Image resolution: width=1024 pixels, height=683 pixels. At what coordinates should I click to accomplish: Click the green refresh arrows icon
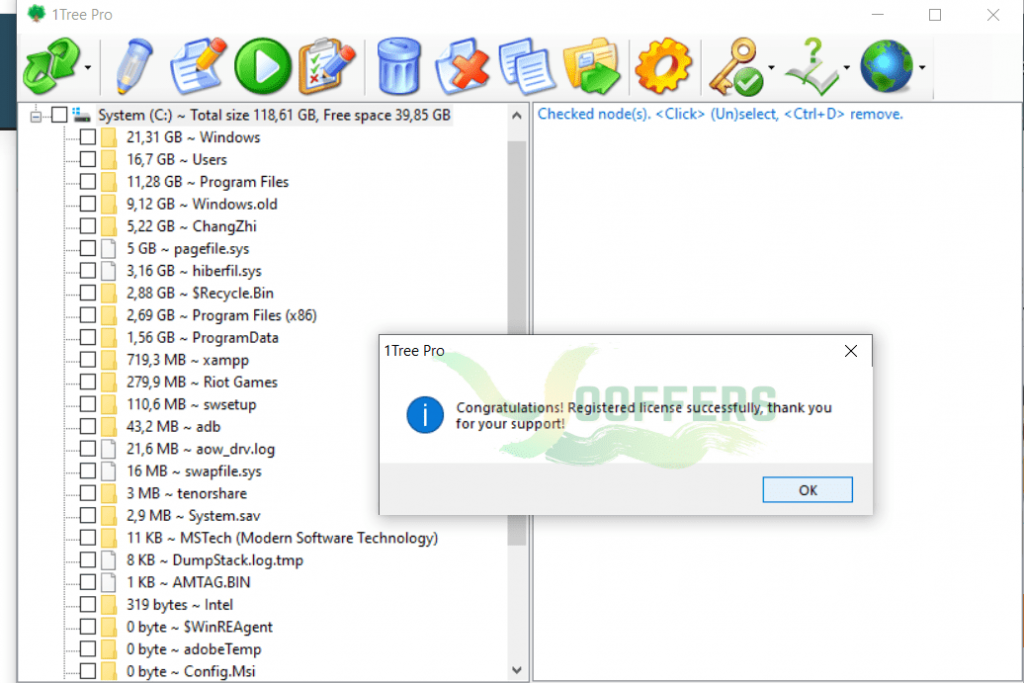[51, 66]
